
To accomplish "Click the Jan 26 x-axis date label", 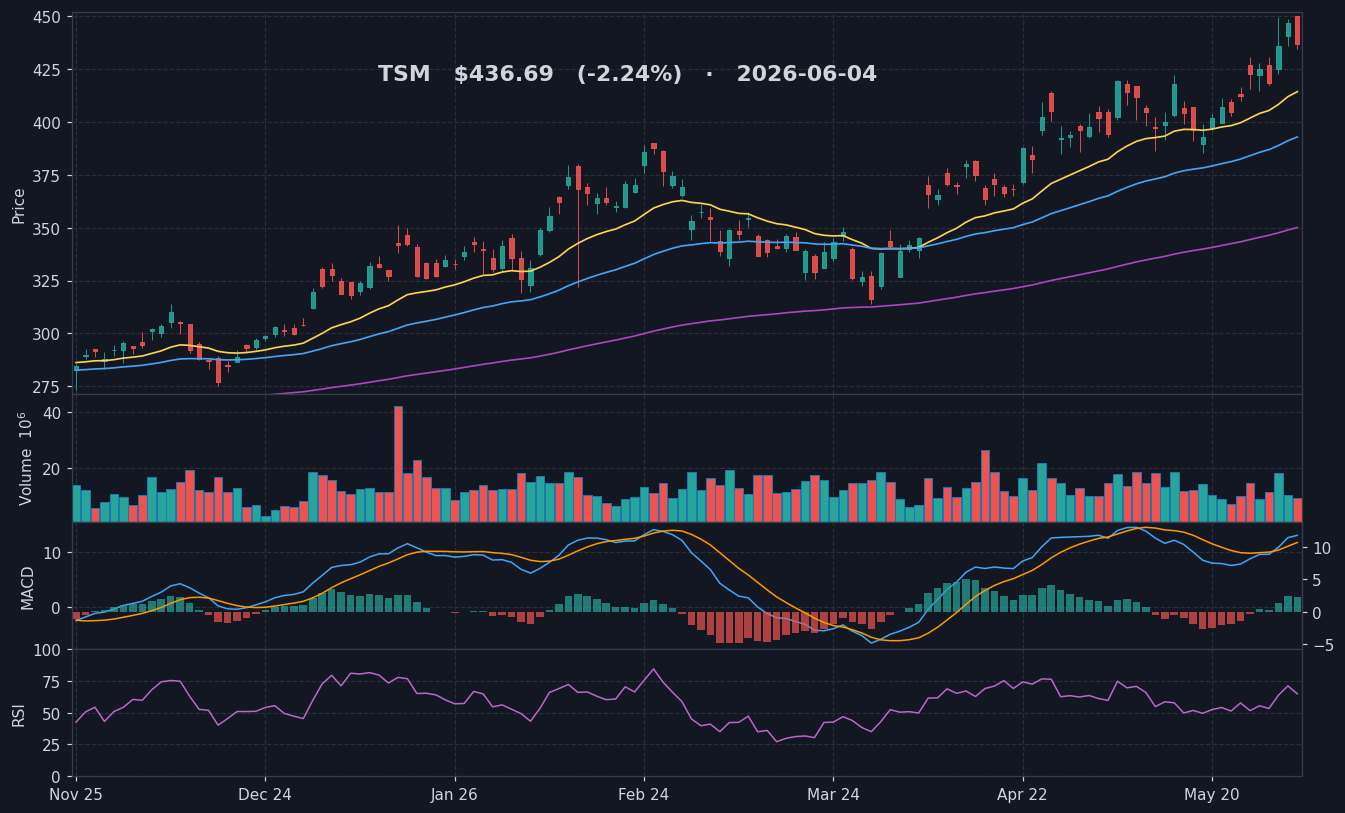I will pyautogui.click(x=455, y=795).
